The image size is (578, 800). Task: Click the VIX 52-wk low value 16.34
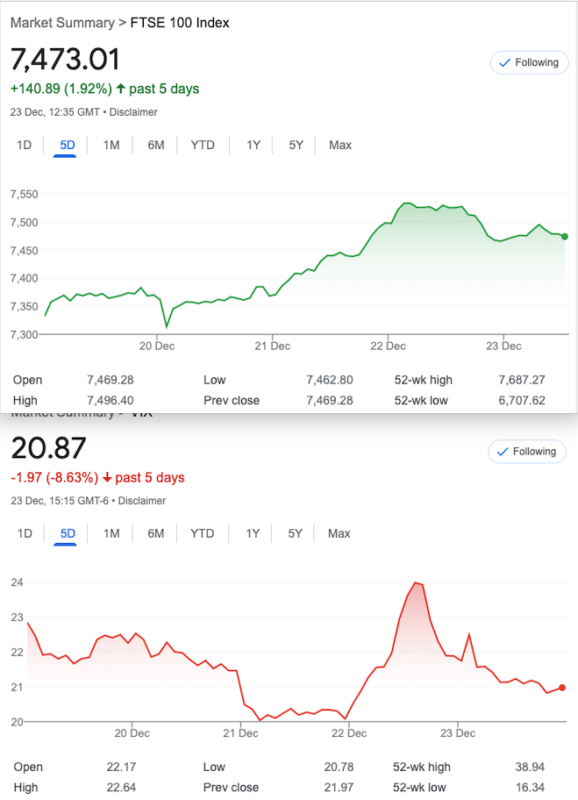(x=530, y=787)
